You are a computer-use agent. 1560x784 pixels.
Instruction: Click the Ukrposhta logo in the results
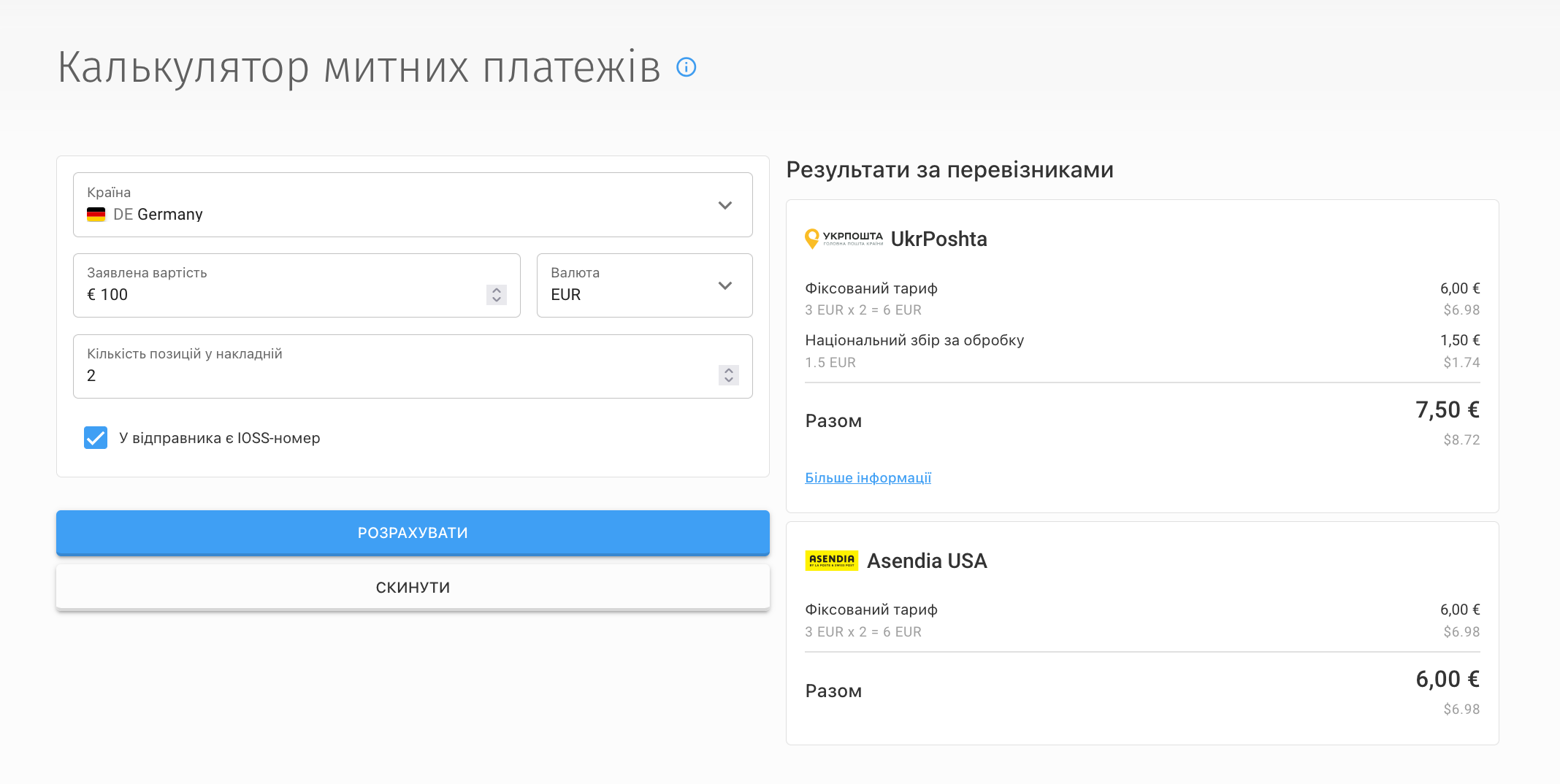pos(844,239)
